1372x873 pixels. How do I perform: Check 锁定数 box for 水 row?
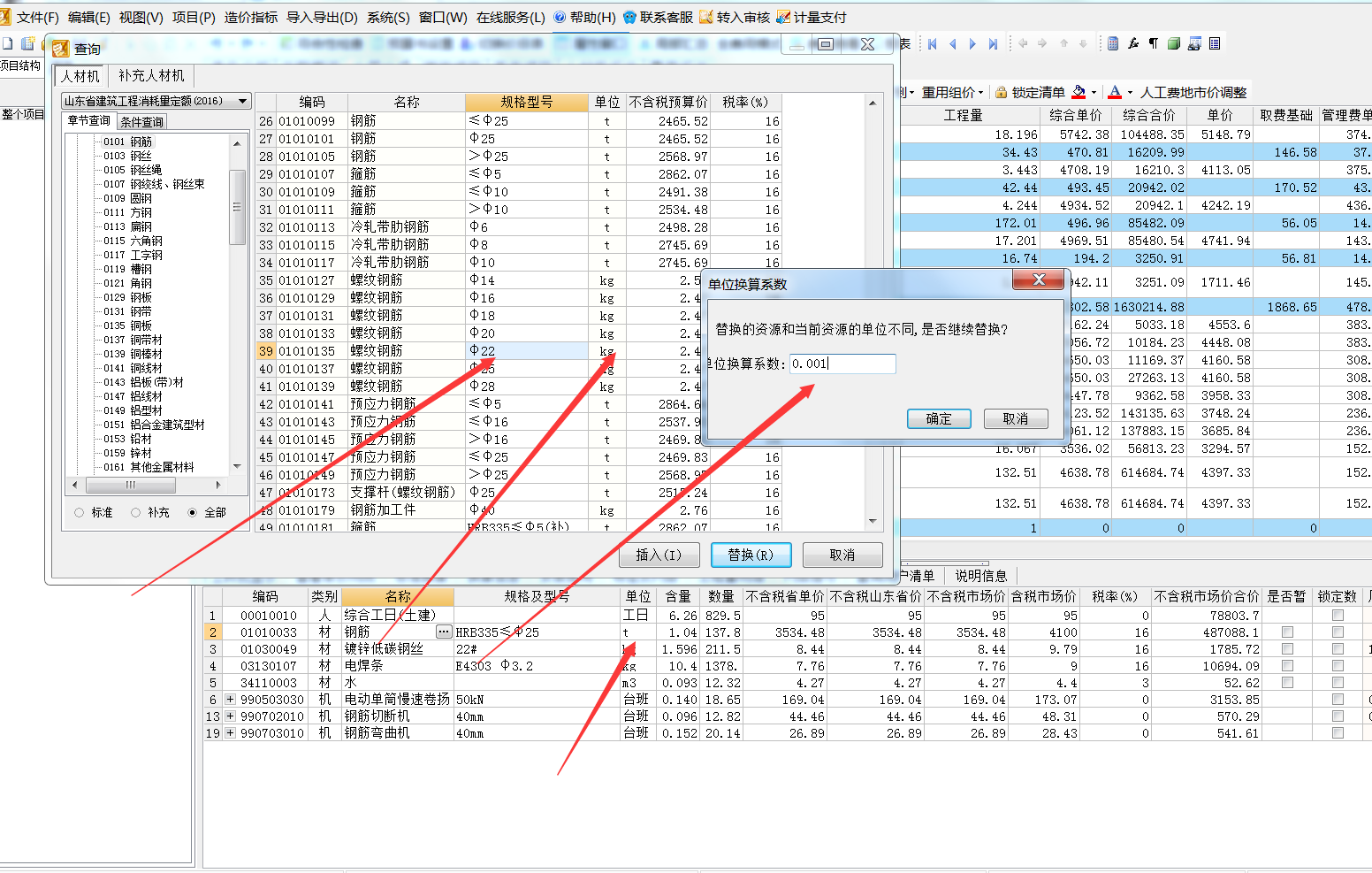click(1338, 683)
